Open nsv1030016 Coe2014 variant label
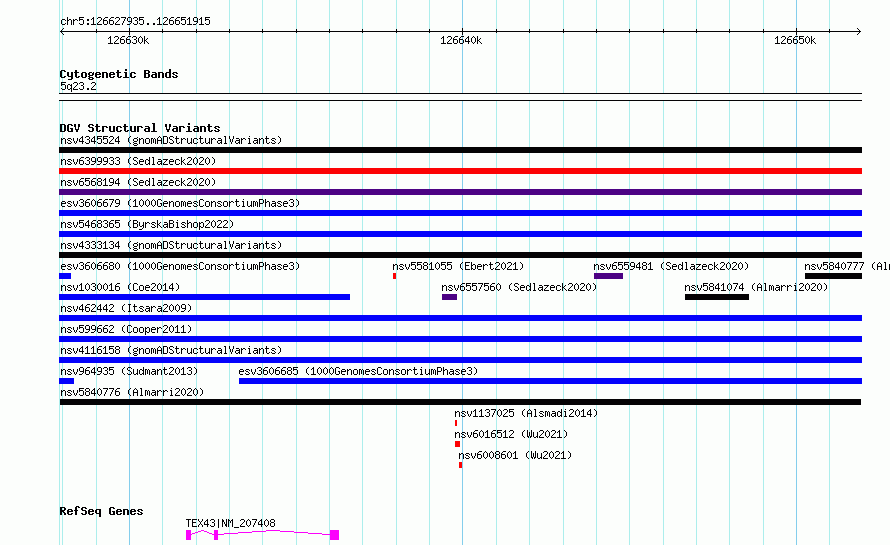 coord(120,287)
